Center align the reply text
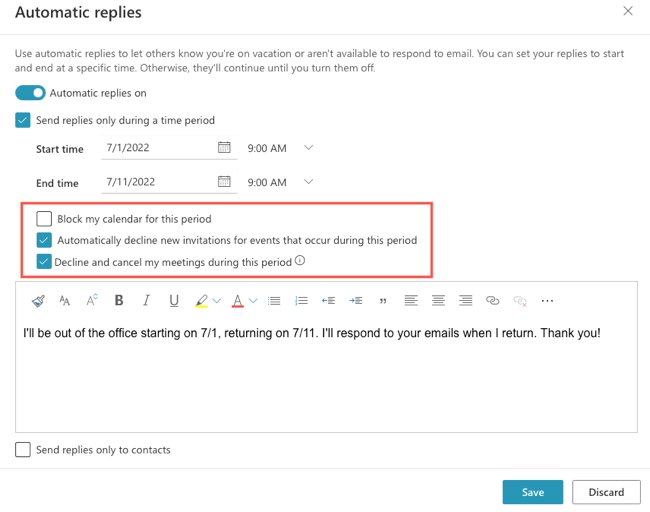Screen dimensions: 650x512 (438, 300)
